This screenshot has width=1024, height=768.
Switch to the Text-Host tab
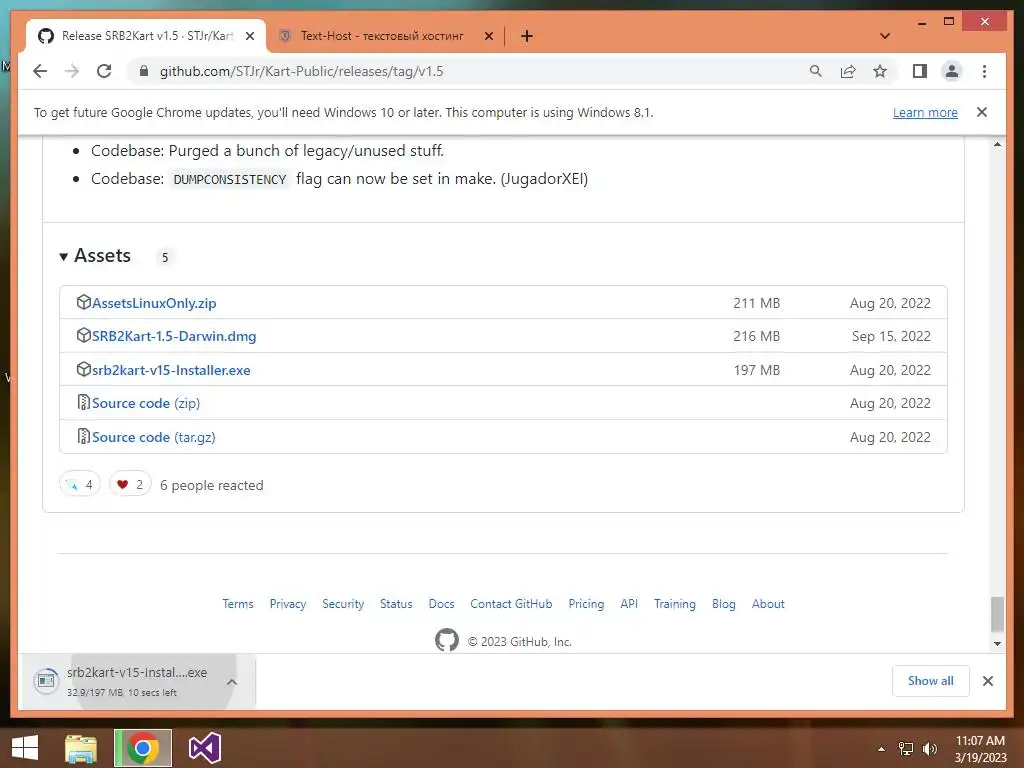[385, 36]
